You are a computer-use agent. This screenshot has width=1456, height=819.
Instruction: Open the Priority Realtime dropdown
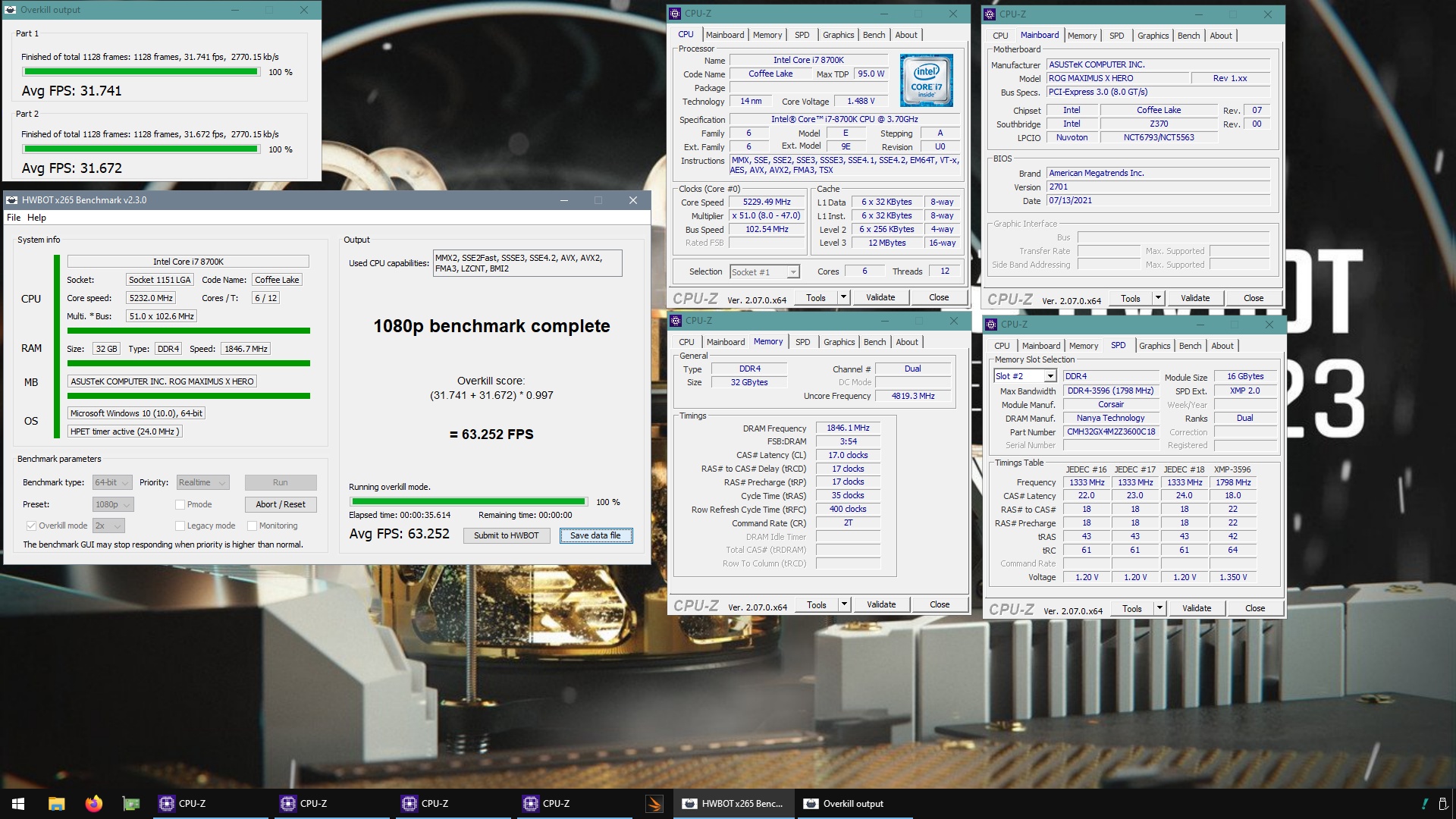click(x=202, y=482)
